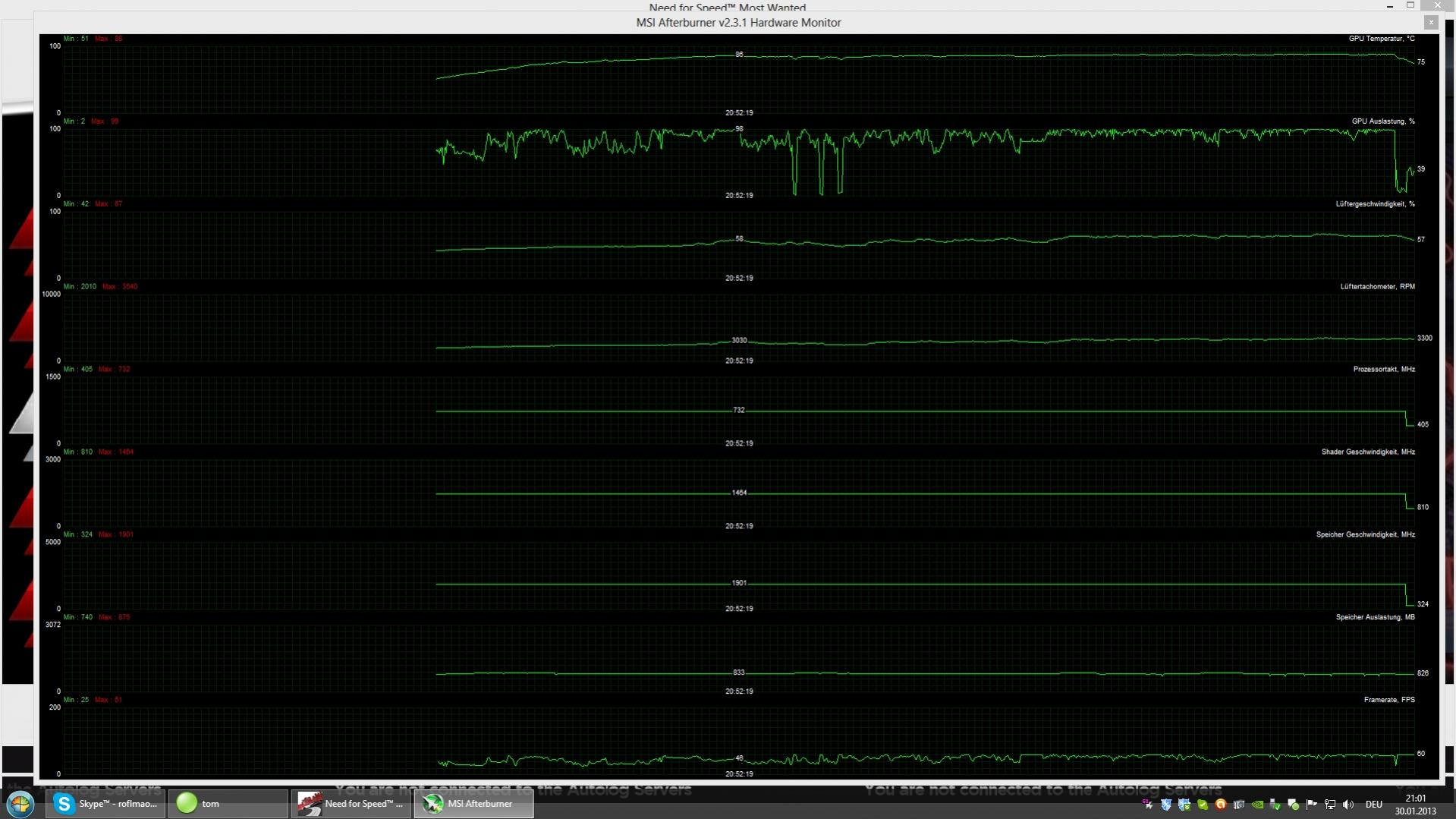The image size is (1456, 819).
Task: Click the green speech-bubble tray icon
Action: (x=1294, y=805)
